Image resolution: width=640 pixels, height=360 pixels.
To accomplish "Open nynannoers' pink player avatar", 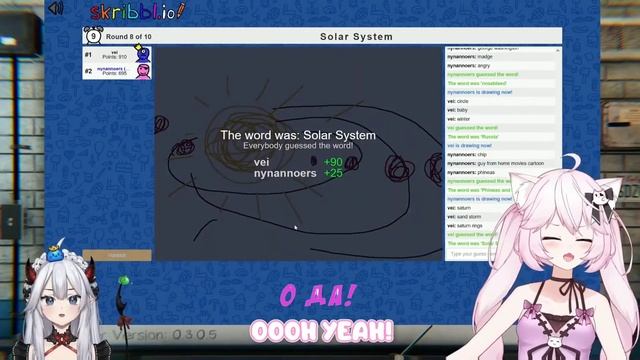I will (143, 71).
